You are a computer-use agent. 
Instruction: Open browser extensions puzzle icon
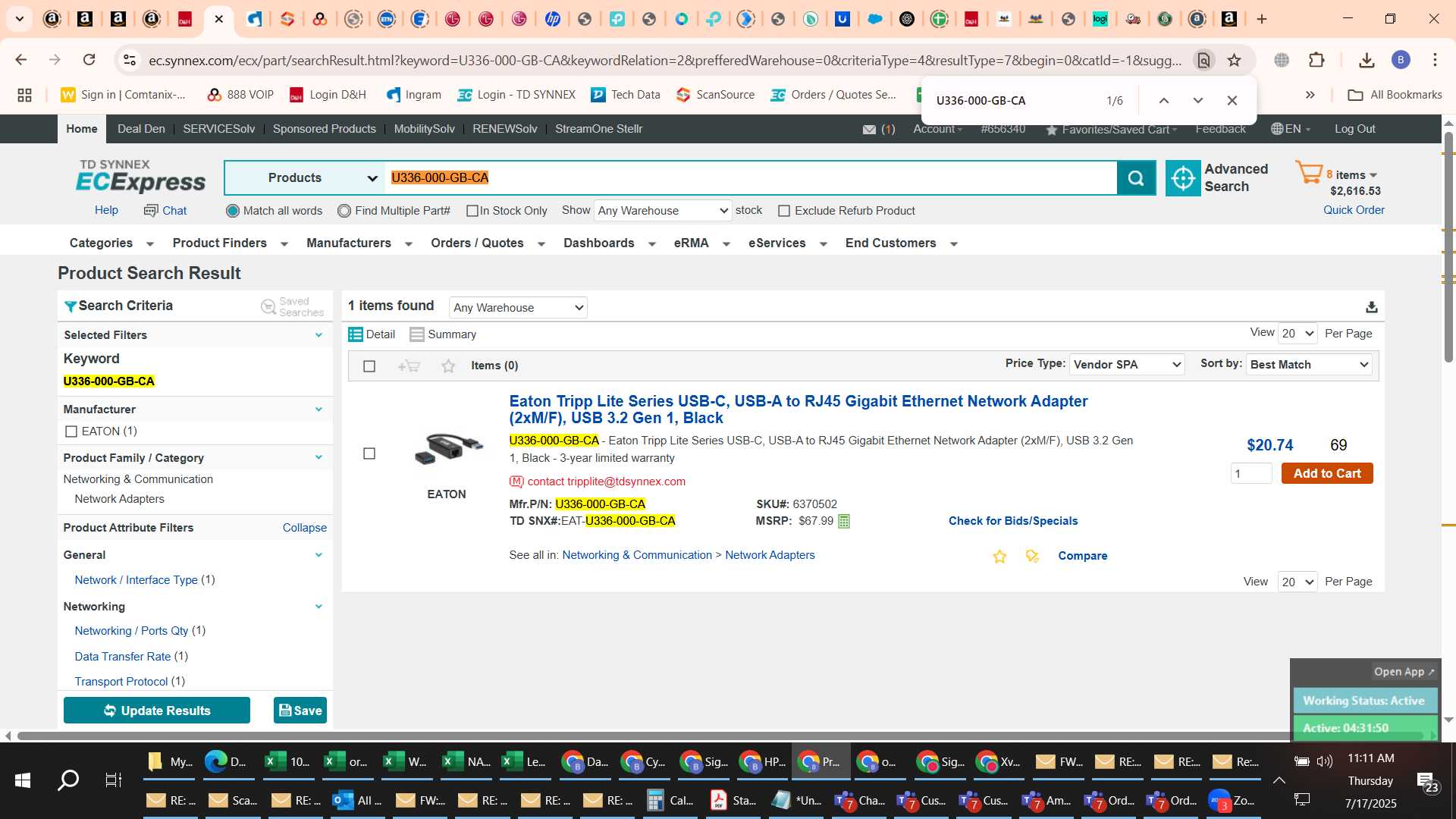pyautogui.click(x=1316, y=60)
